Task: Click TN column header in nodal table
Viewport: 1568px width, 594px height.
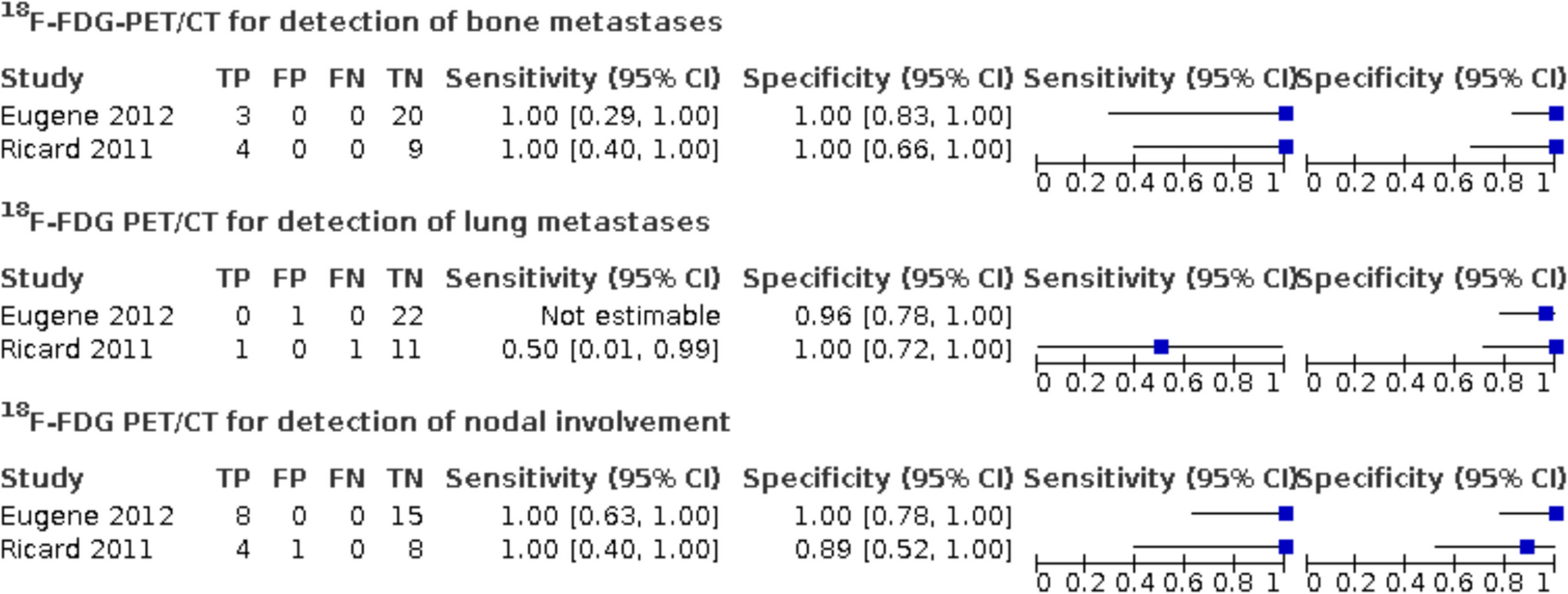Action: point(405,478)
